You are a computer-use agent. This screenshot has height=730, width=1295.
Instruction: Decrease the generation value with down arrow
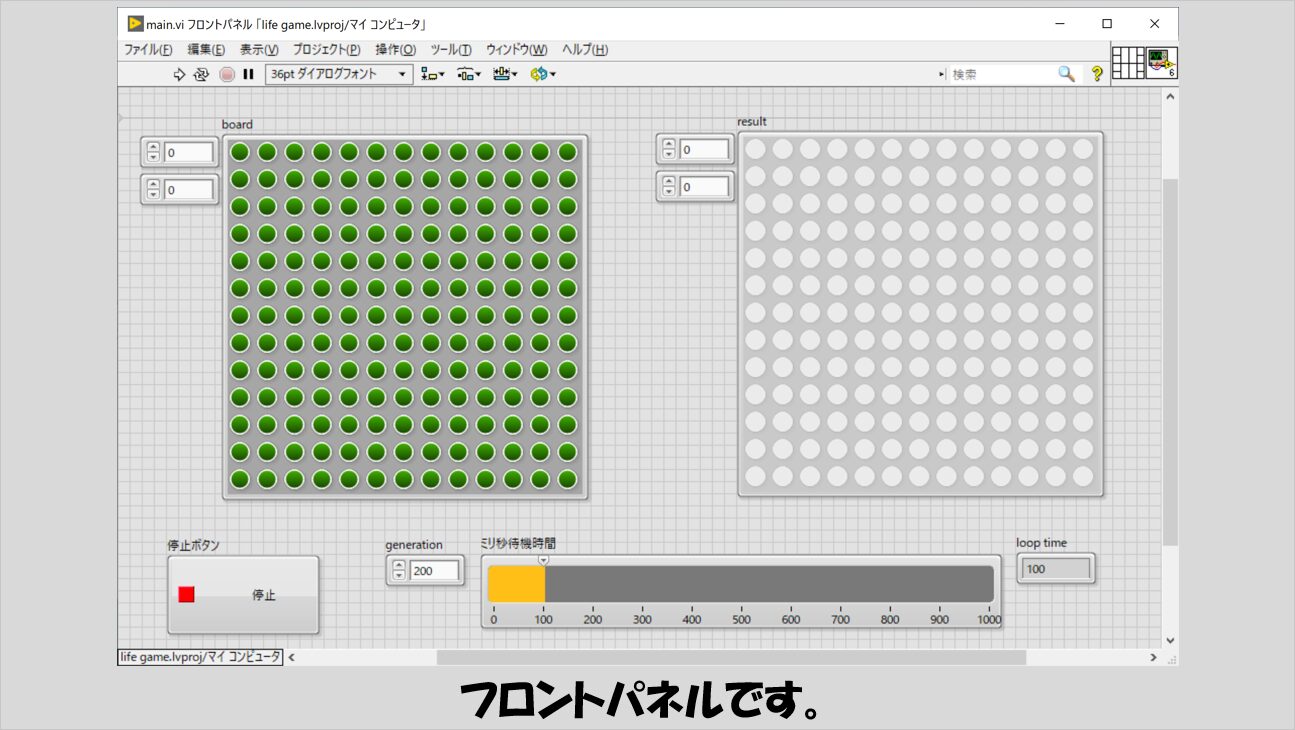[399, 576]
